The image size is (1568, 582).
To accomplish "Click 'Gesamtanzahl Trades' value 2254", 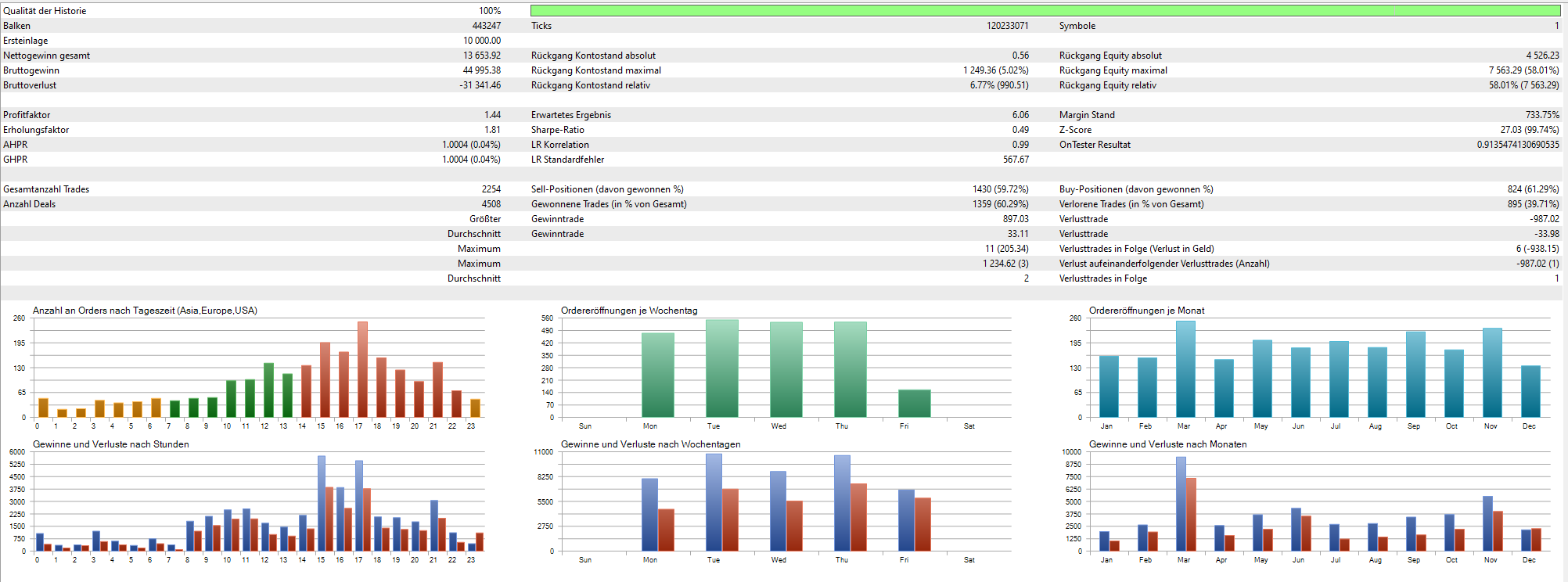I will pos(491,189).
